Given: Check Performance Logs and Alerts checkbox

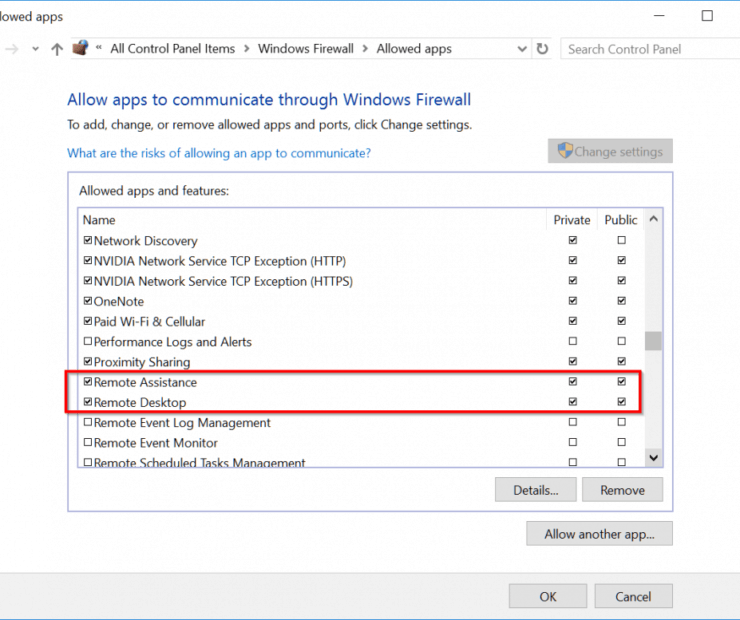Looking at the screenshot, I should 88,341.
